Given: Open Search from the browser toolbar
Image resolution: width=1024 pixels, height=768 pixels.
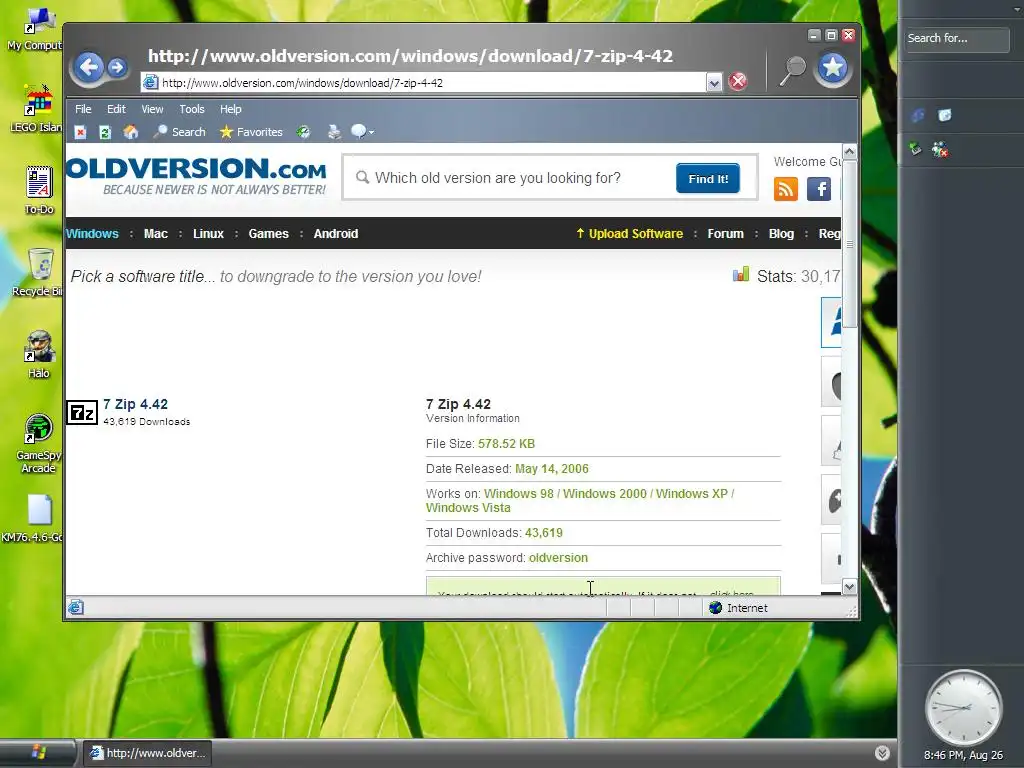Looking at the screenshot, I should [x=180, y=132].
